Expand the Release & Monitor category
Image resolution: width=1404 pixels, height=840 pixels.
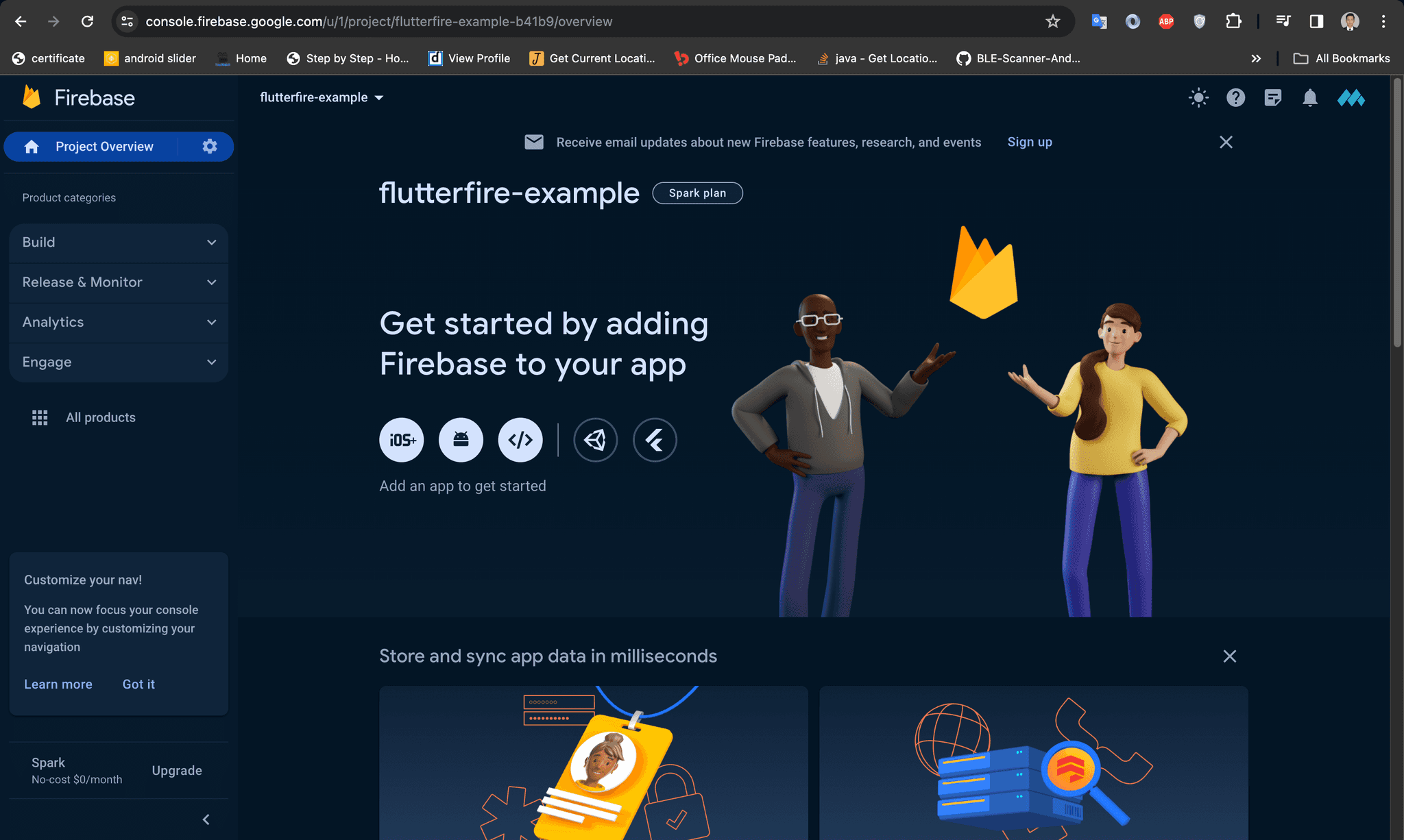coord(119,282)
